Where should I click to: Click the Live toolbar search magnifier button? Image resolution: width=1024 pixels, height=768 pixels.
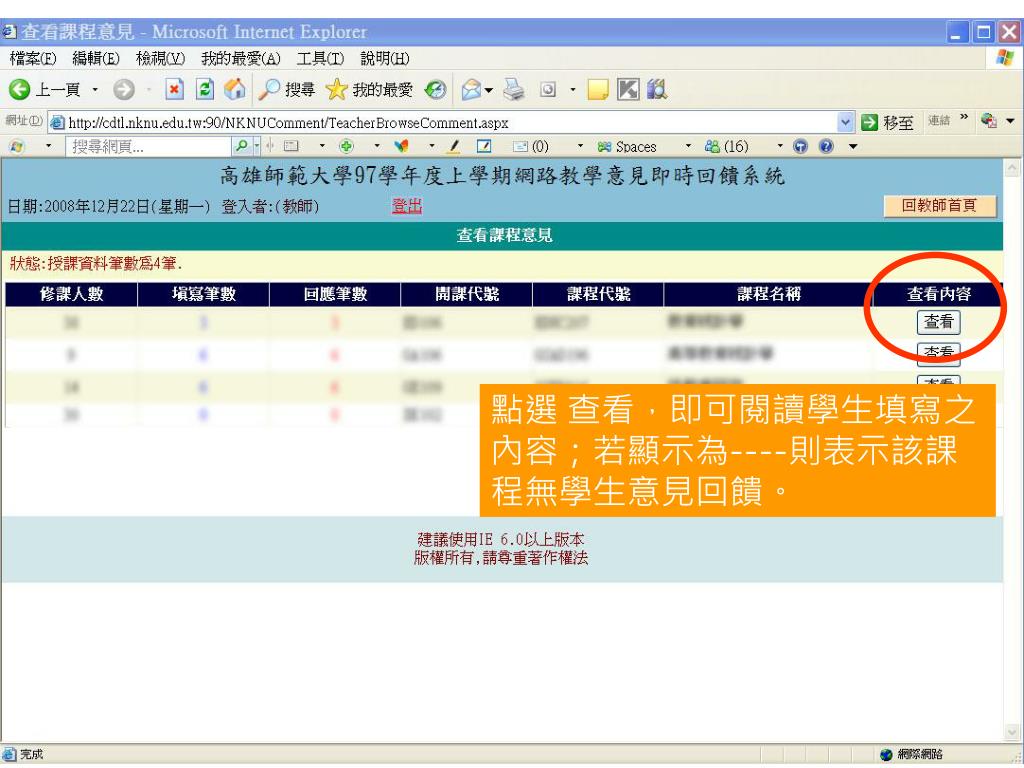[x=241, y=146]
